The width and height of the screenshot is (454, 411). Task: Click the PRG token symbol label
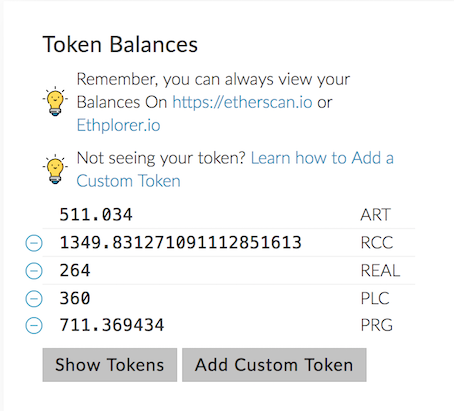click(377, 325)
